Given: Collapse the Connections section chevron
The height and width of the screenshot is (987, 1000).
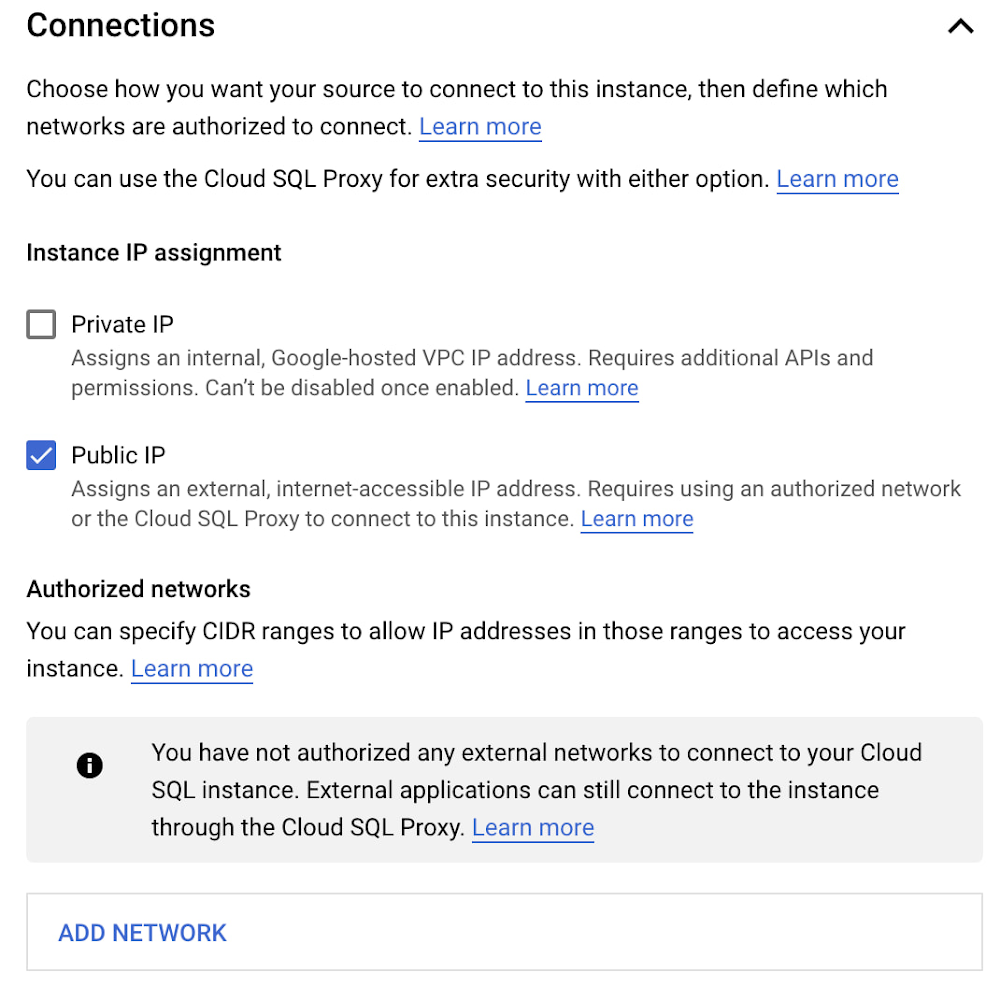Looking at the screenshot, I should coord(960,27).
